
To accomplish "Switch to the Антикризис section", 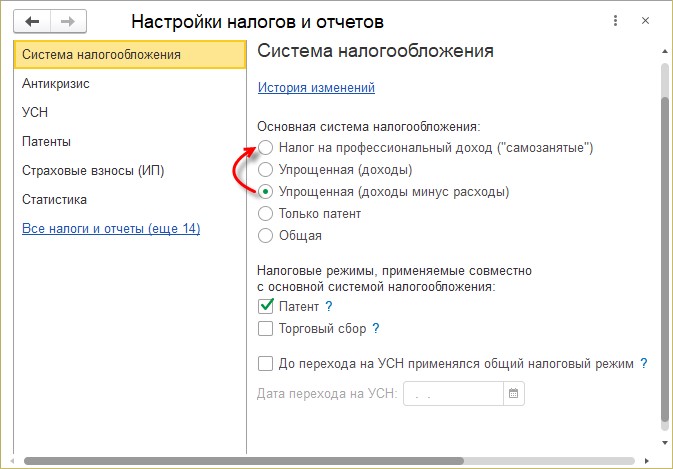I will (130, 83).
